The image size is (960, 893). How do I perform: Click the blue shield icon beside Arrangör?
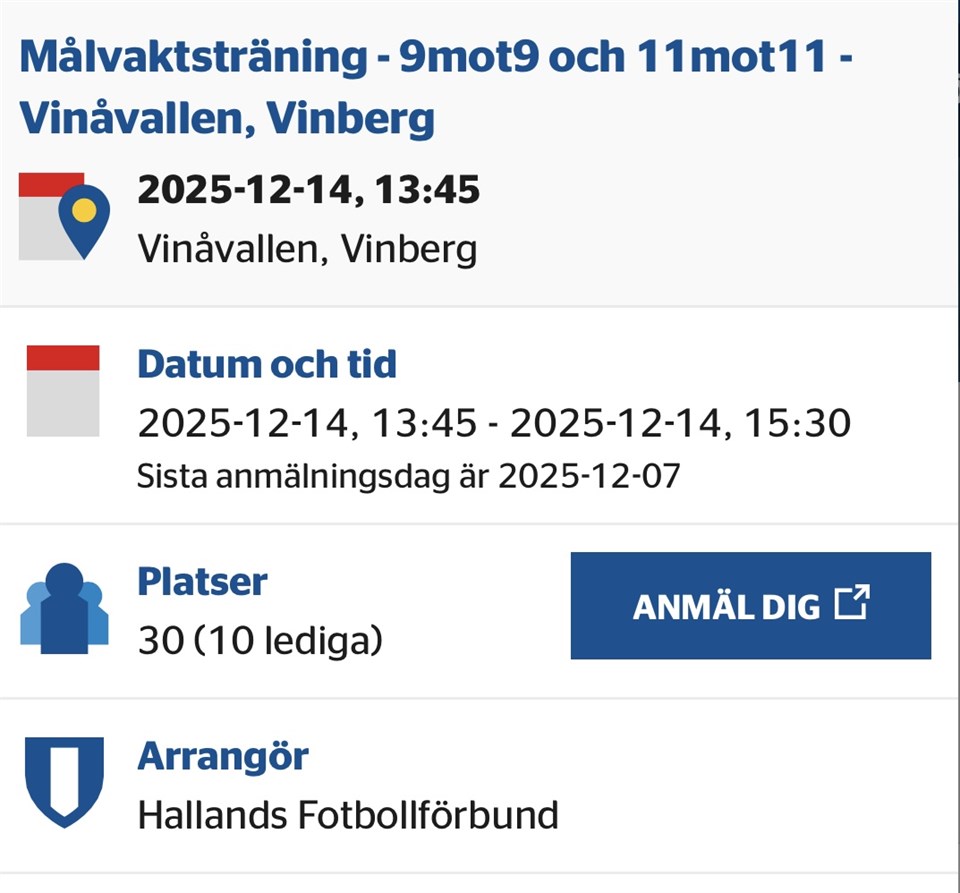64,781
